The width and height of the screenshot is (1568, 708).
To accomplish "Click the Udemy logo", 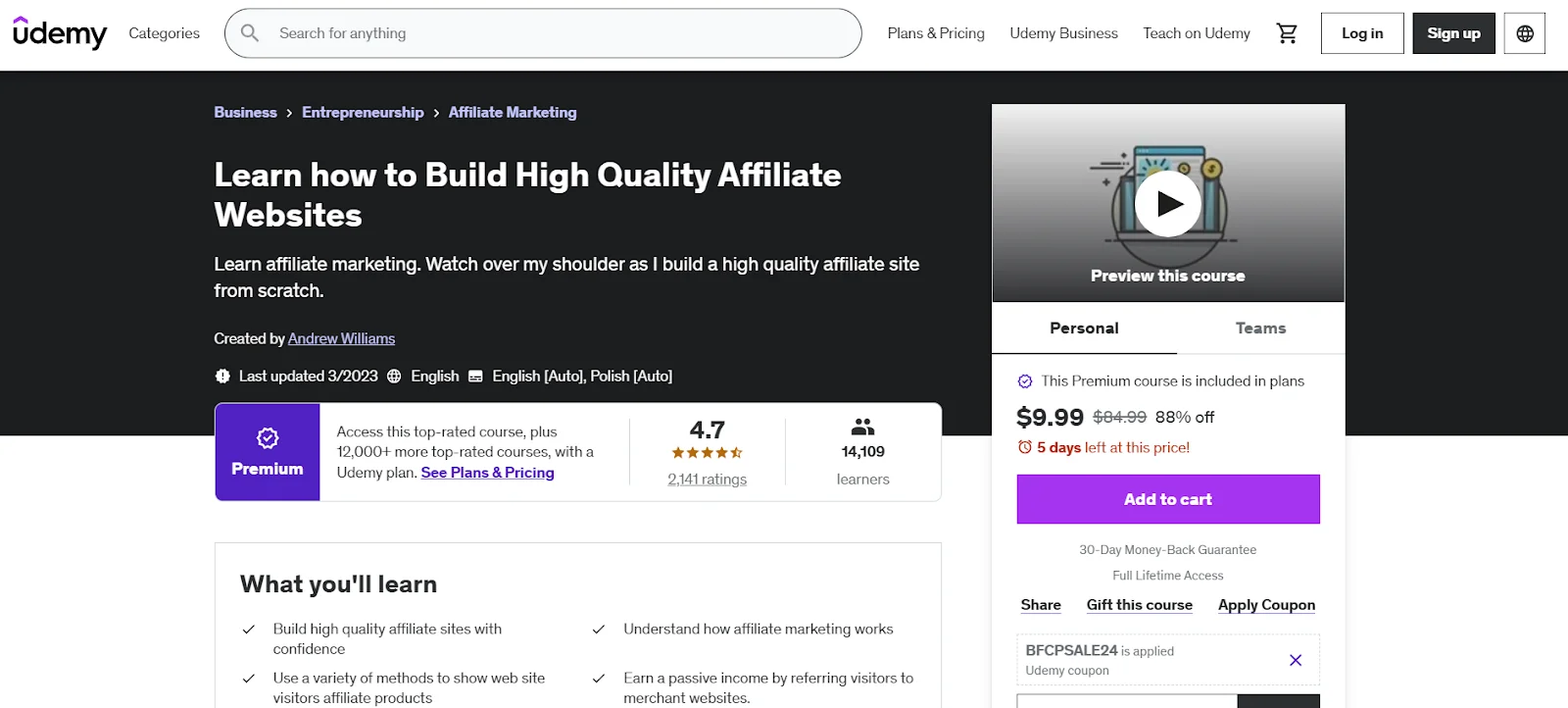I will pyautogui.click(x=59, y=32).
